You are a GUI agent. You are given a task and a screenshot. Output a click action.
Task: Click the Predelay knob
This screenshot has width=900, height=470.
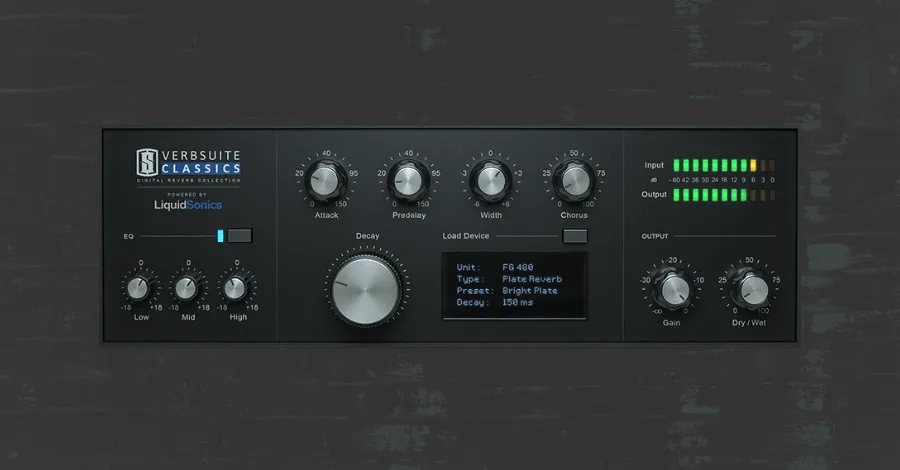coord(408,181)
